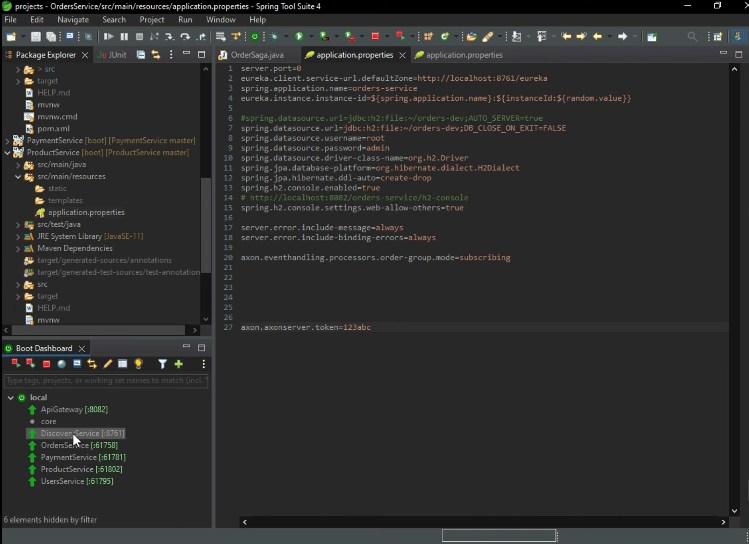Click the Boot Dashboard tag filter field
749x544 pixels.
click(105, 381)
